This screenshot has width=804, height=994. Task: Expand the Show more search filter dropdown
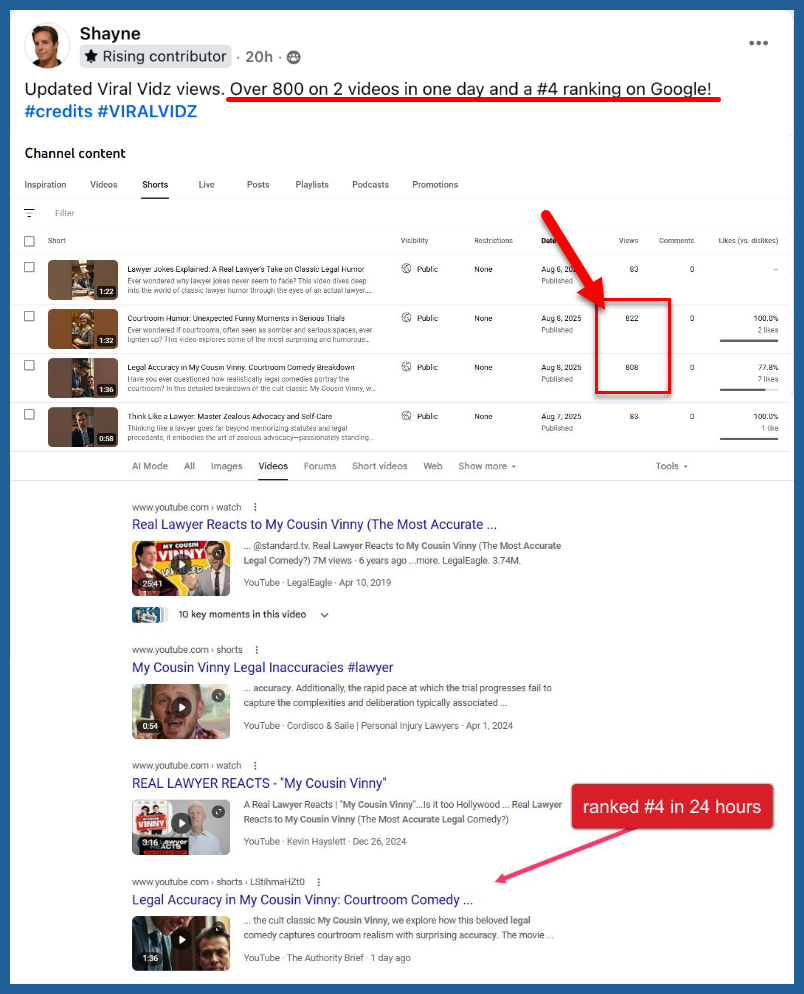coord(487,466)
